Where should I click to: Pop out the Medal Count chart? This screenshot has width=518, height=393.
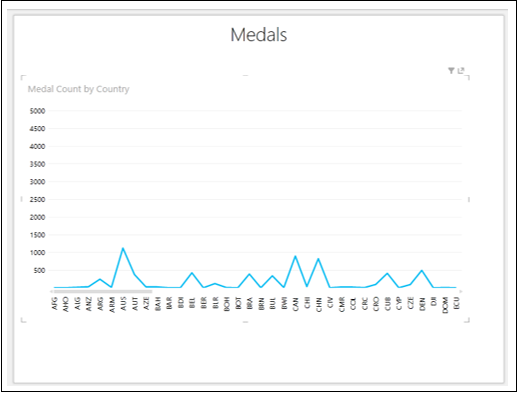pyautogui.click(x=461, y=71)
